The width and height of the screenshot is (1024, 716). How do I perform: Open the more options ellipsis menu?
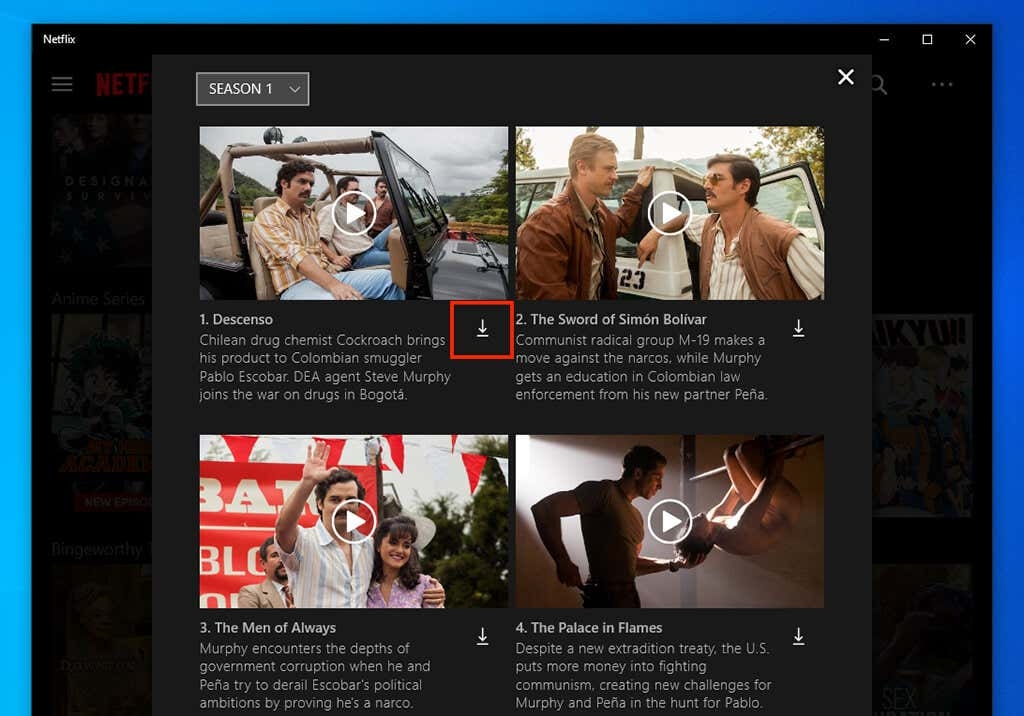point(940,84)
